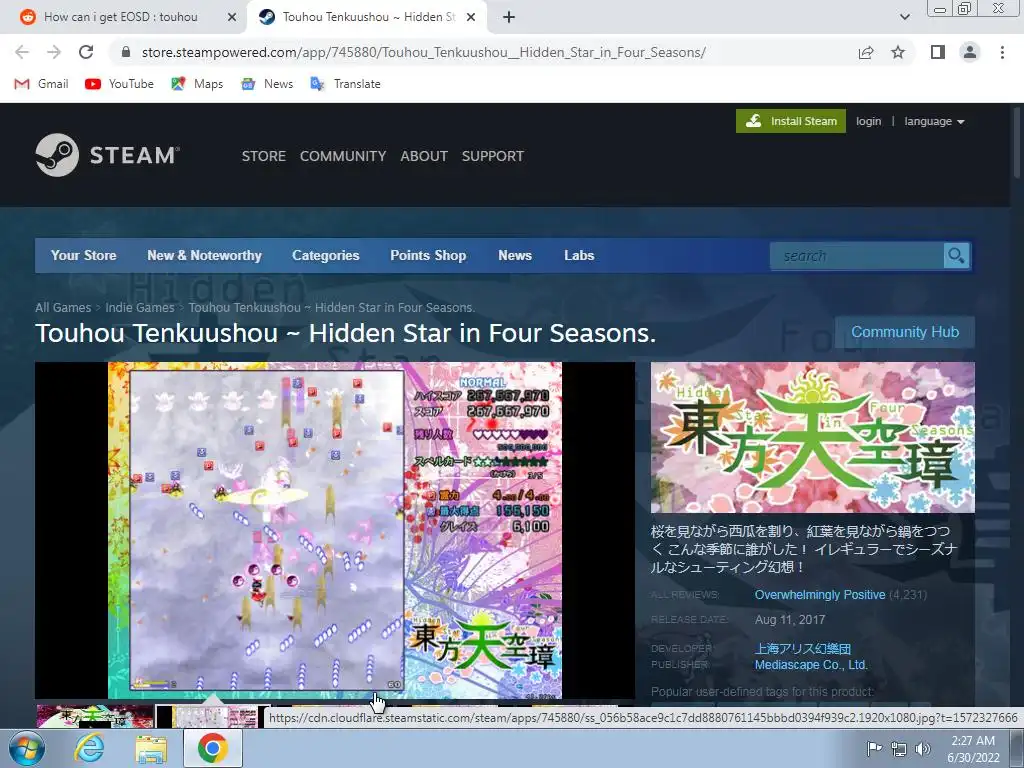Click the Indie Games breadcrumb
Viewport: 1024px width, 768px height.
(140, 308)
